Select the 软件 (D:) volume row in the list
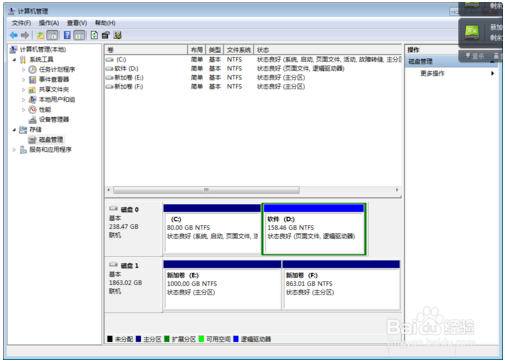Screen dimensions: 505x361 point(253,68)
